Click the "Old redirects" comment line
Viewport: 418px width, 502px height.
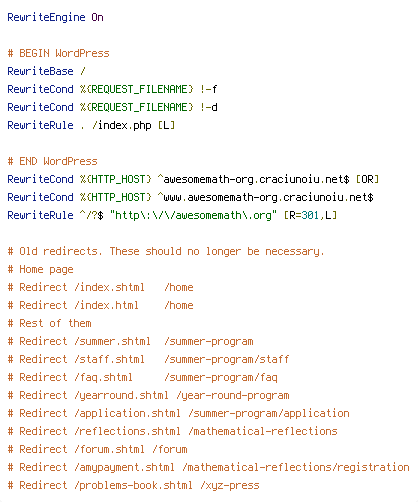click(166, 251)
